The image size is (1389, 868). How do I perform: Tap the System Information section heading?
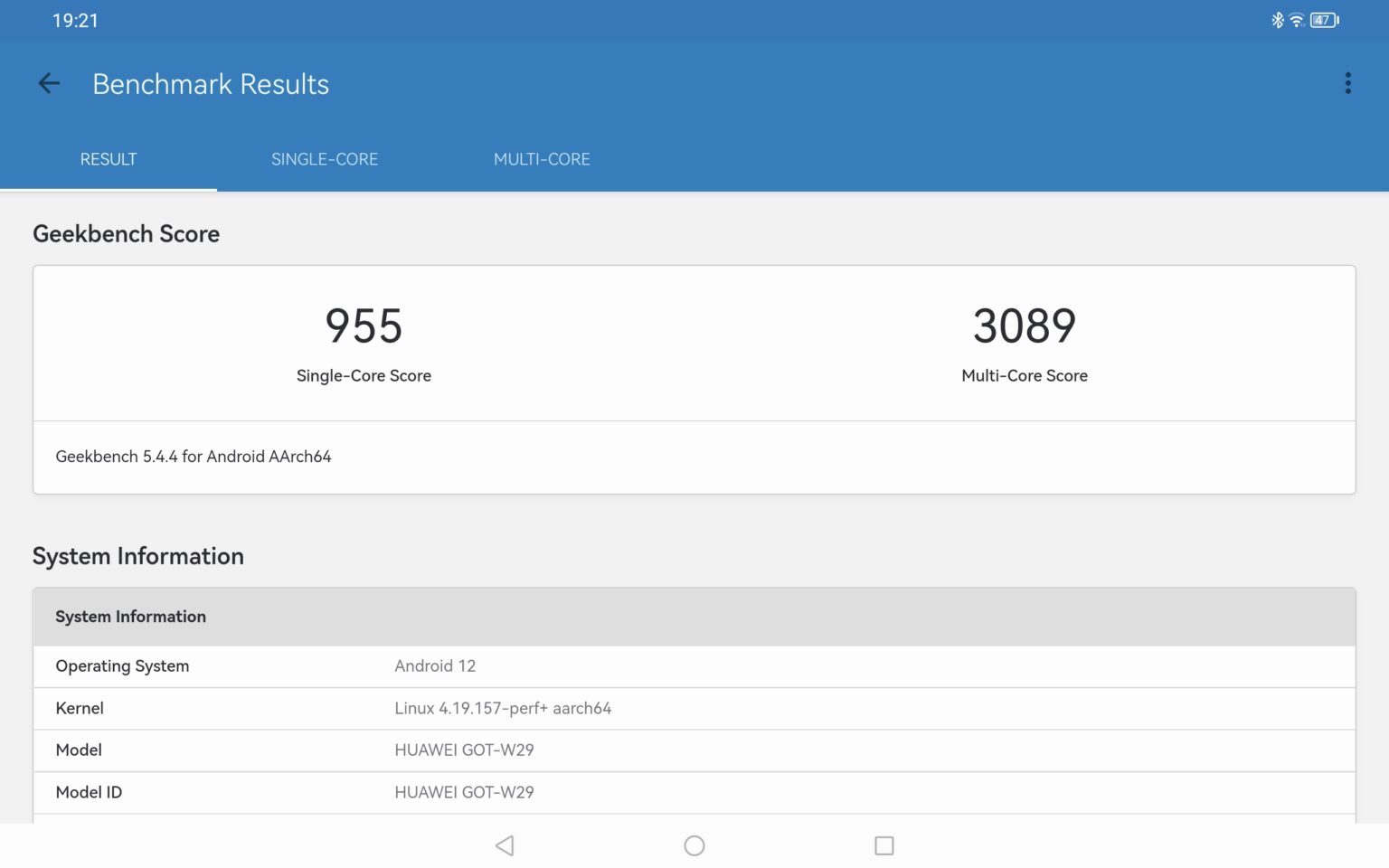[x=138, y=556]
